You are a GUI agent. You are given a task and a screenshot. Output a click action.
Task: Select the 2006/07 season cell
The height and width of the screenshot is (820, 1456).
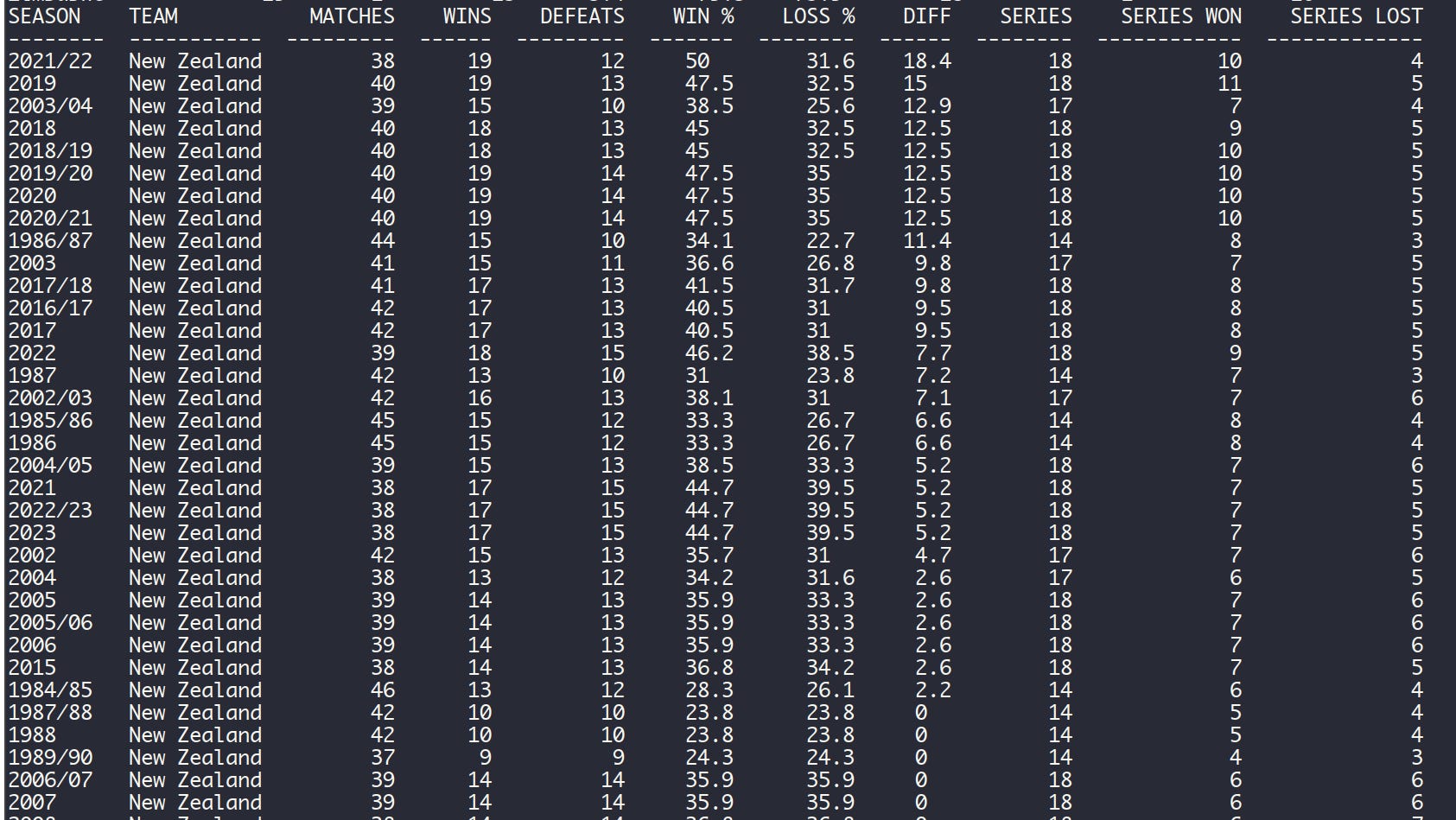pyautogui.click(x=50, y=780)
